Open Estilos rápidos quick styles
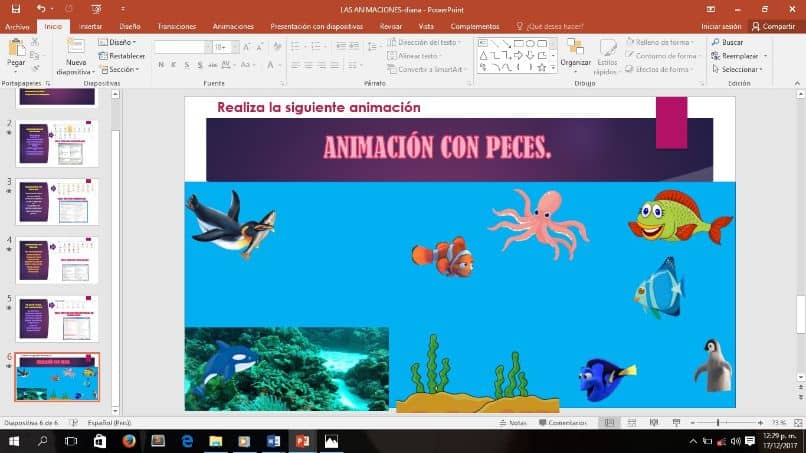Viewport: 806px width, 453px height. 607,57
